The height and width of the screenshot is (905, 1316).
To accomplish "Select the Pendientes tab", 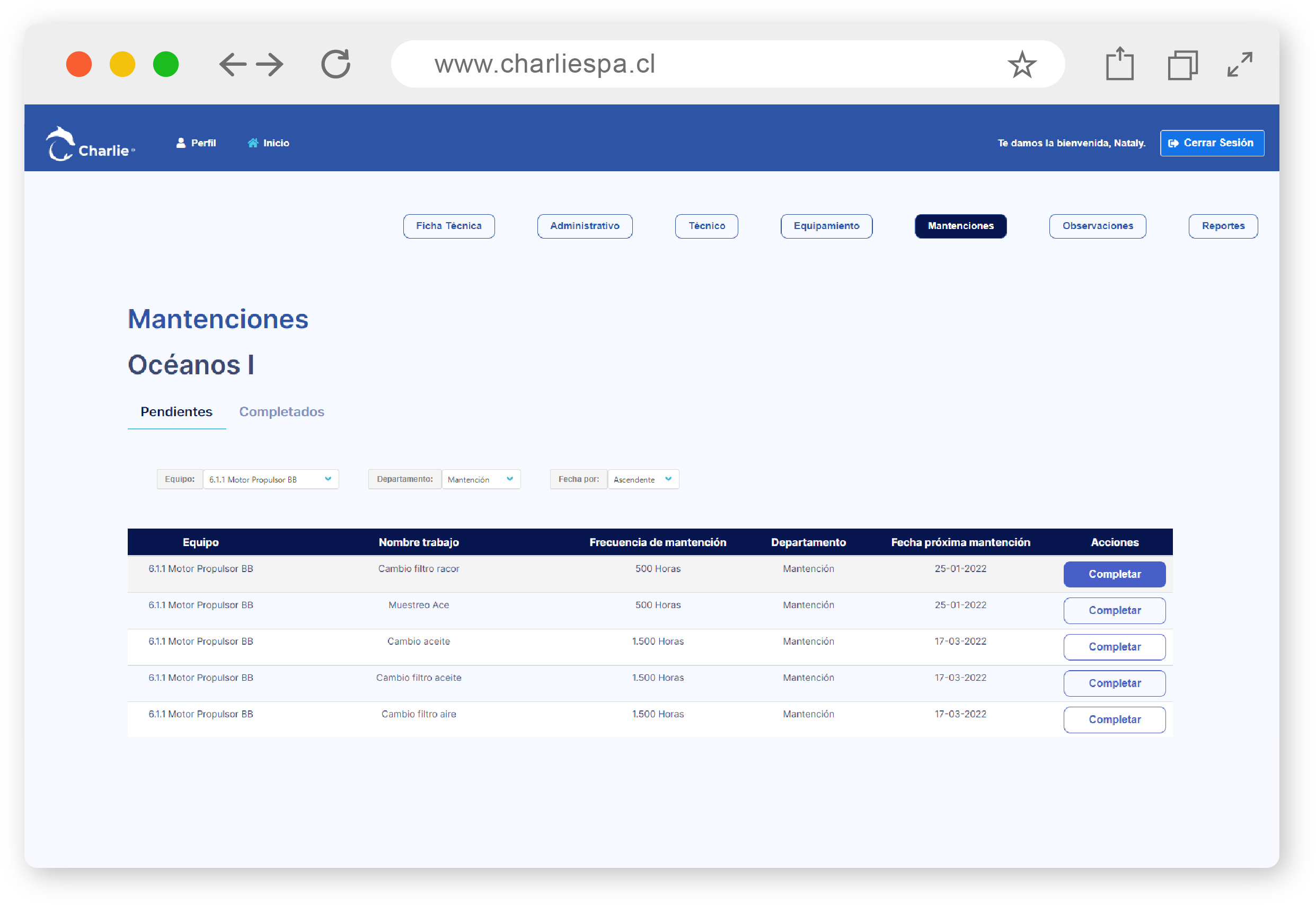I will [x=176, y=411].
